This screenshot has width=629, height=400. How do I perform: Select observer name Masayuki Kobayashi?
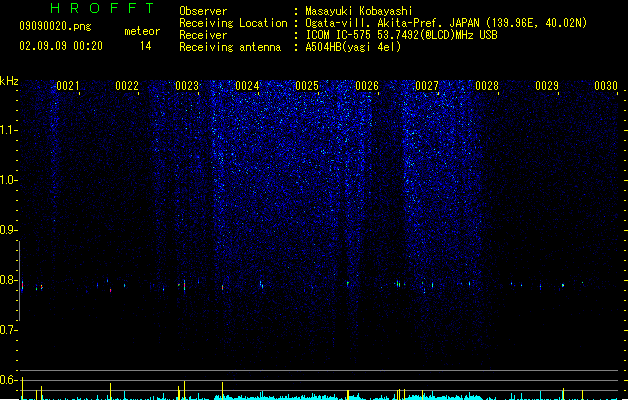359,11
